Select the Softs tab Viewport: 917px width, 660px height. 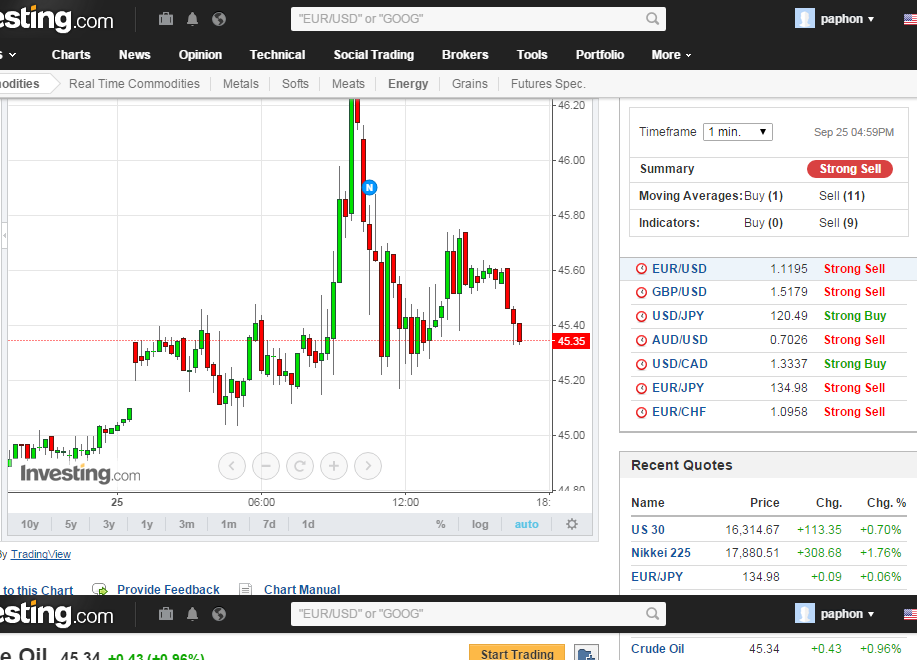(295, 84)
